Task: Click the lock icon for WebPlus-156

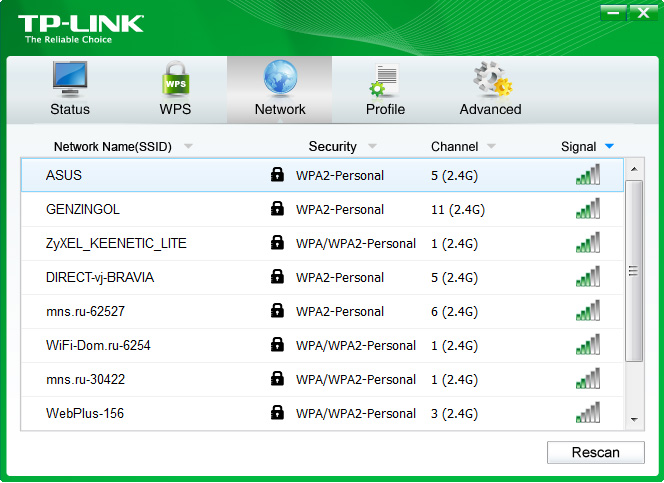Action: pyautogui.click(x=277, y=412)
